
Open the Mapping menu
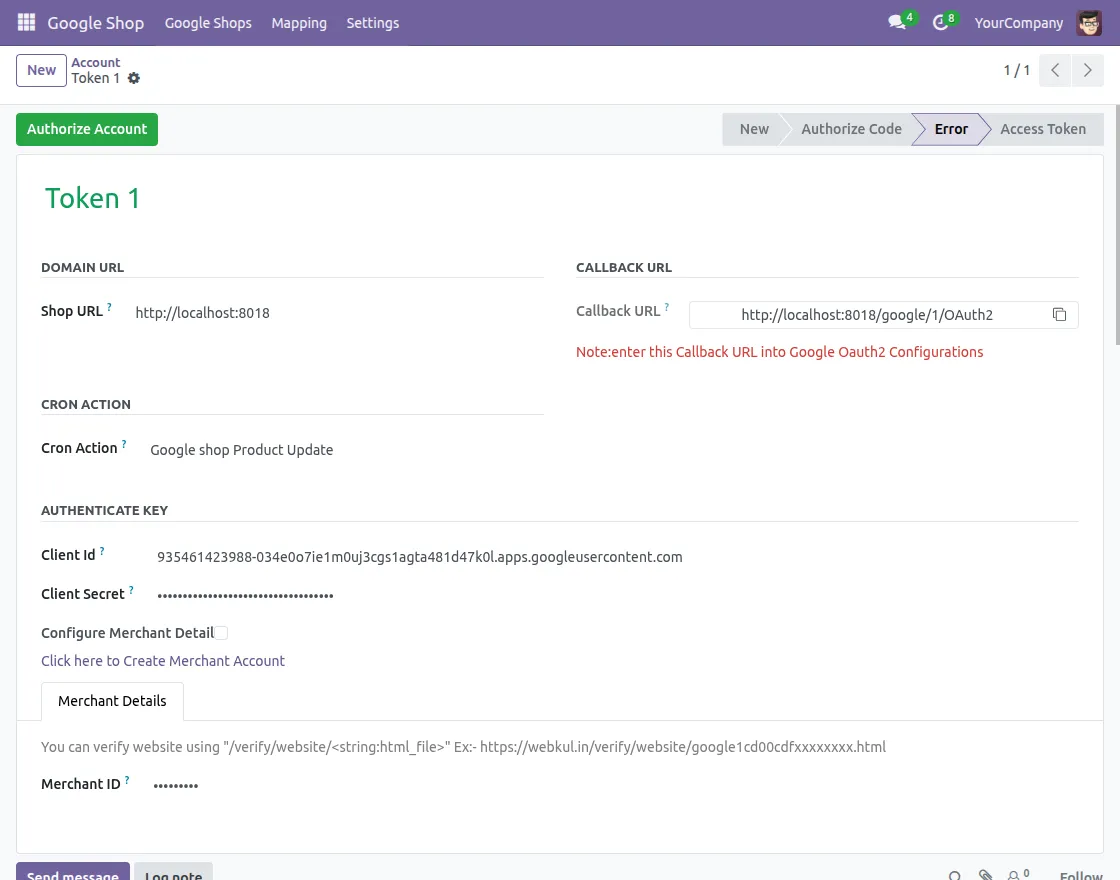pos(298,22)
